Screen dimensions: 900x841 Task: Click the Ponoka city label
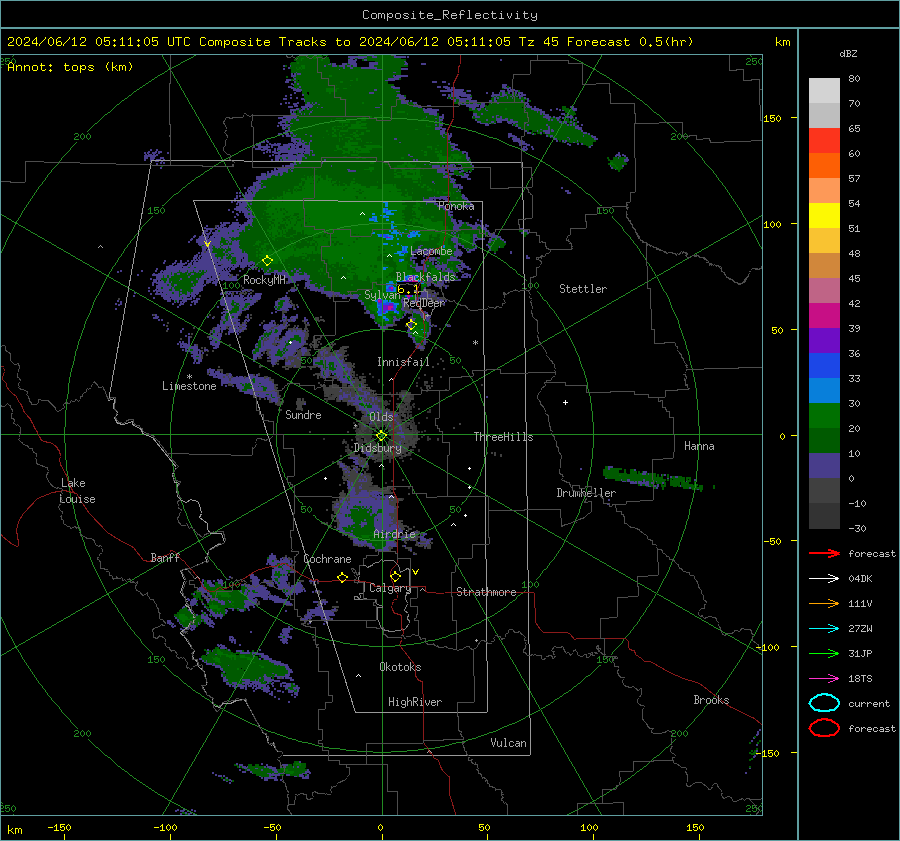(x=456, y=206)
